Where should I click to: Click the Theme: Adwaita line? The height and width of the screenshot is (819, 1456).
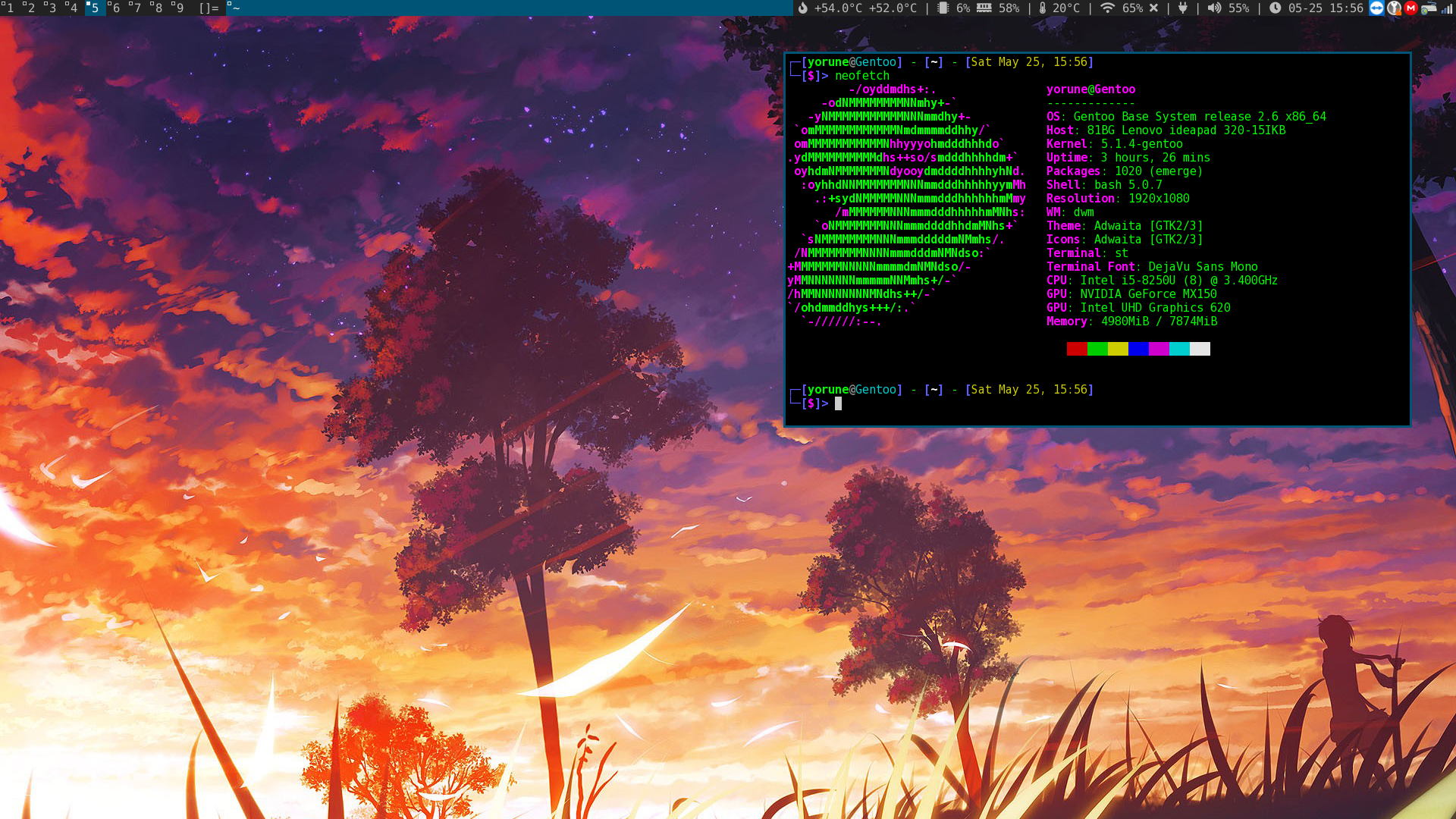pyautogui.click(x=1125, y=226)
